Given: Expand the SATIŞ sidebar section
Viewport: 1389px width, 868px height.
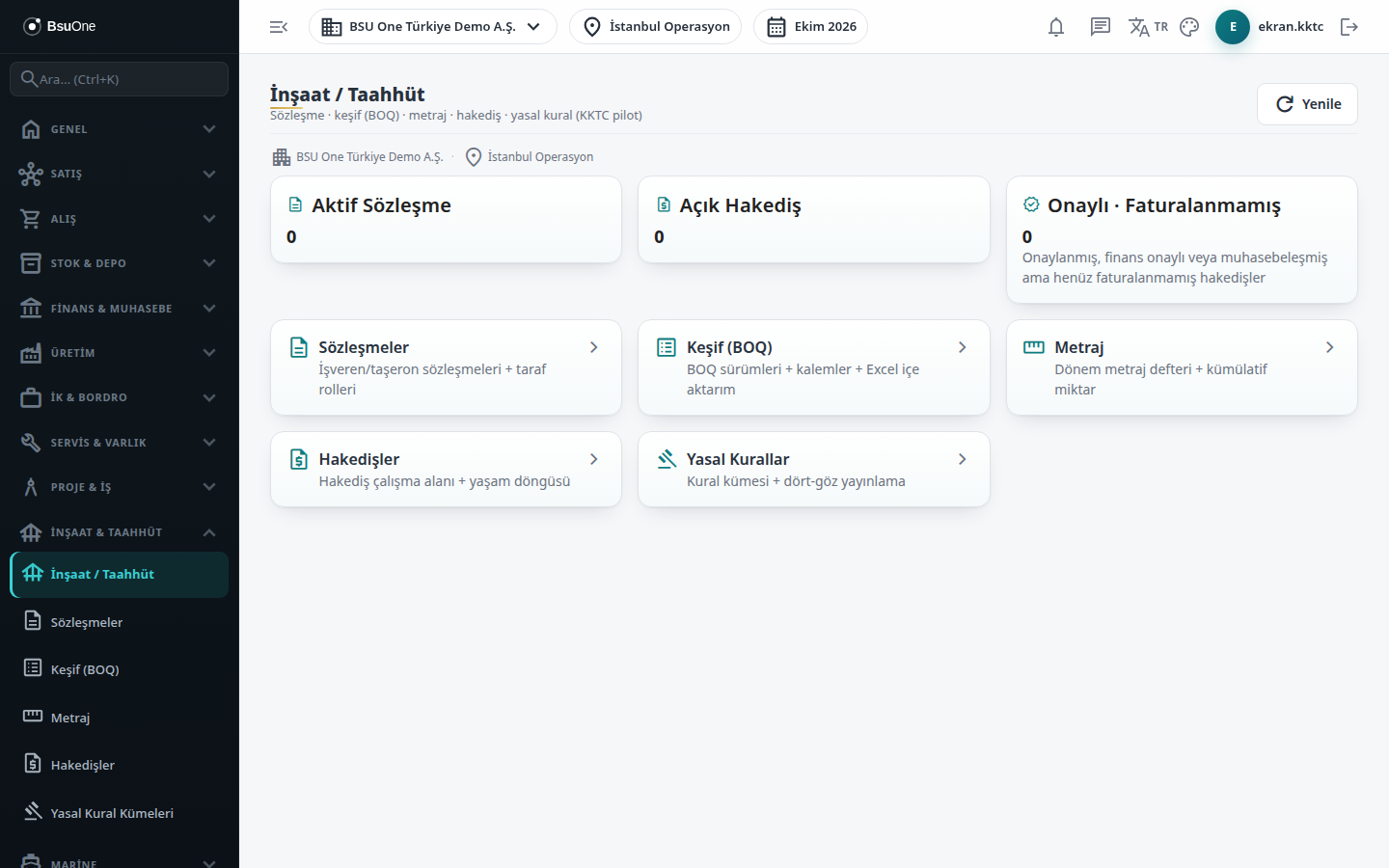Looking at the screenshot, I should click(120, 174).
